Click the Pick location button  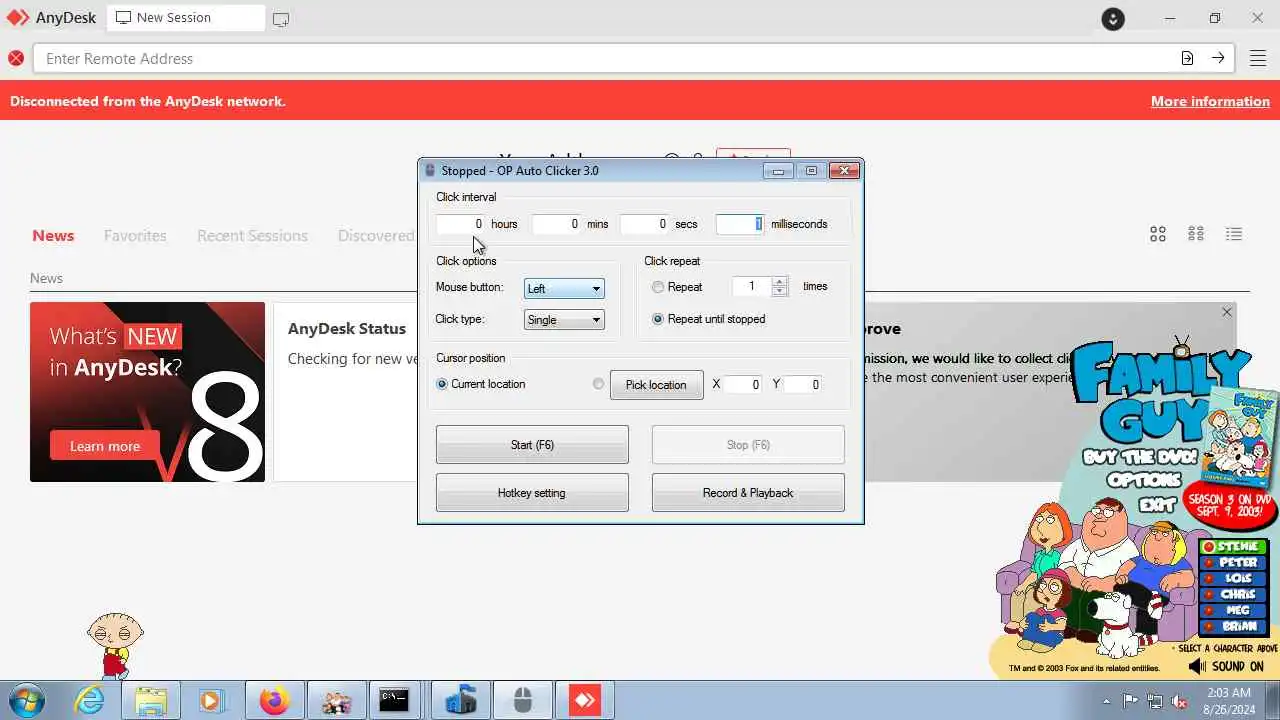pos(656,385)
